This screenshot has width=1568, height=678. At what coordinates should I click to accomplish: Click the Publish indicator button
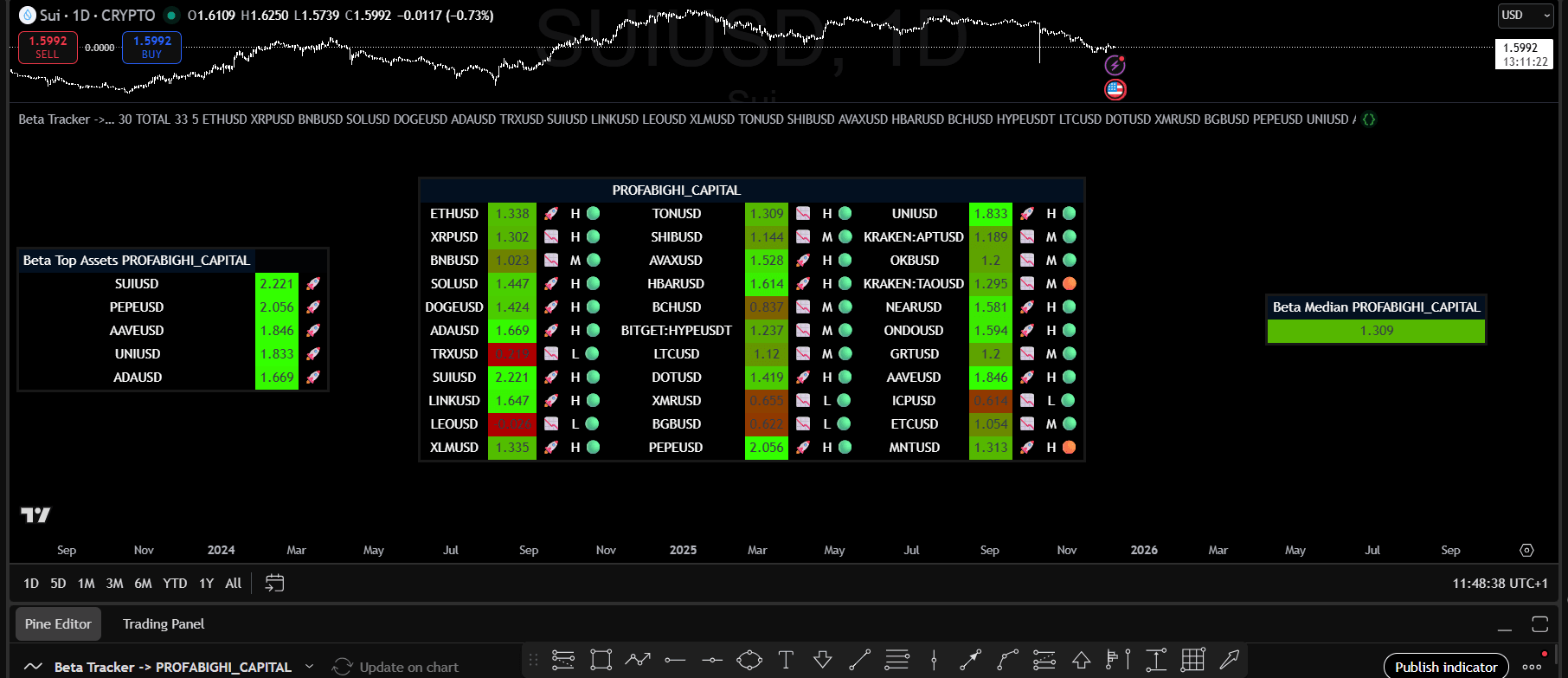click(1446, 667)
